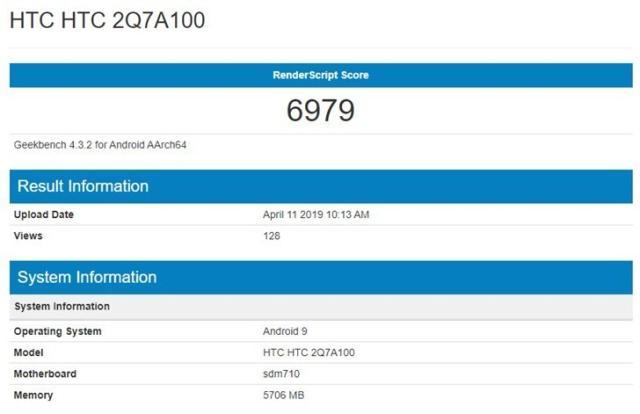Select the Upload Date label
The image size is (640, 414).
pyautogui.click(x=44, y=215)
